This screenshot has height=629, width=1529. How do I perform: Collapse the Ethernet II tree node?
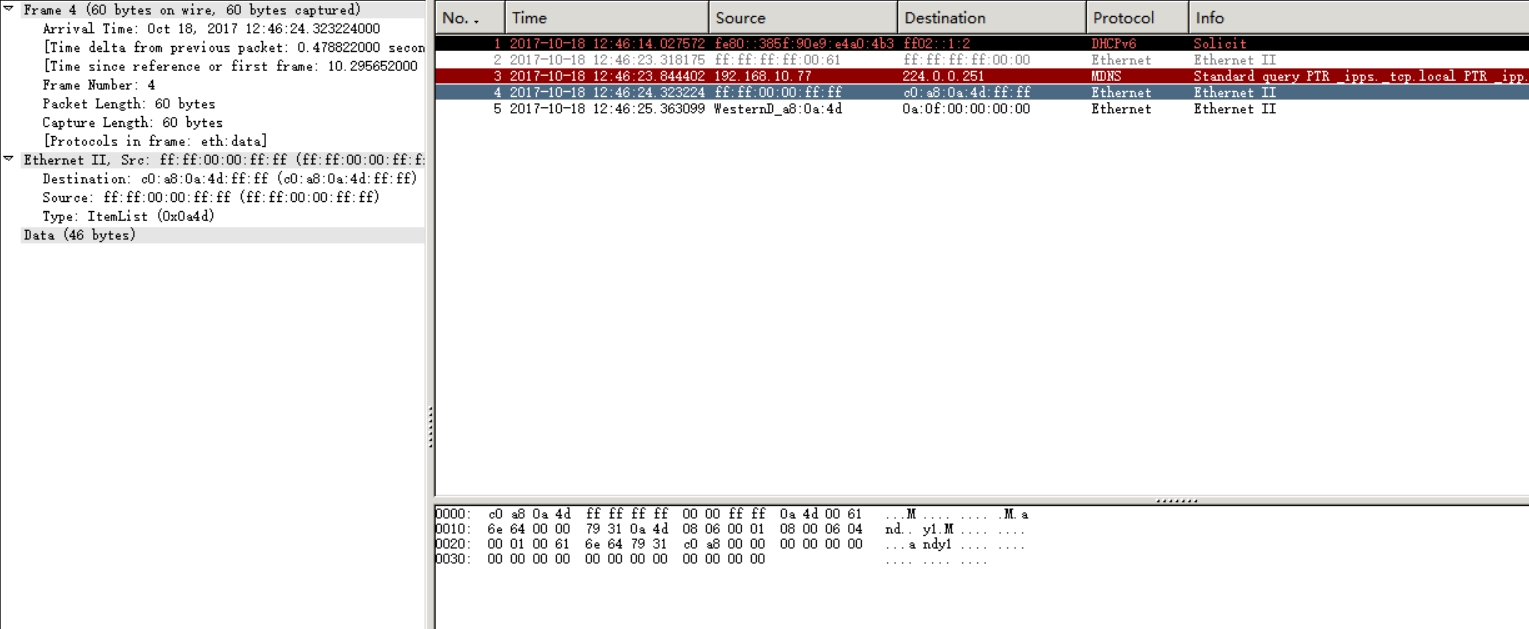pyautogui.click(x=9, y=160)
